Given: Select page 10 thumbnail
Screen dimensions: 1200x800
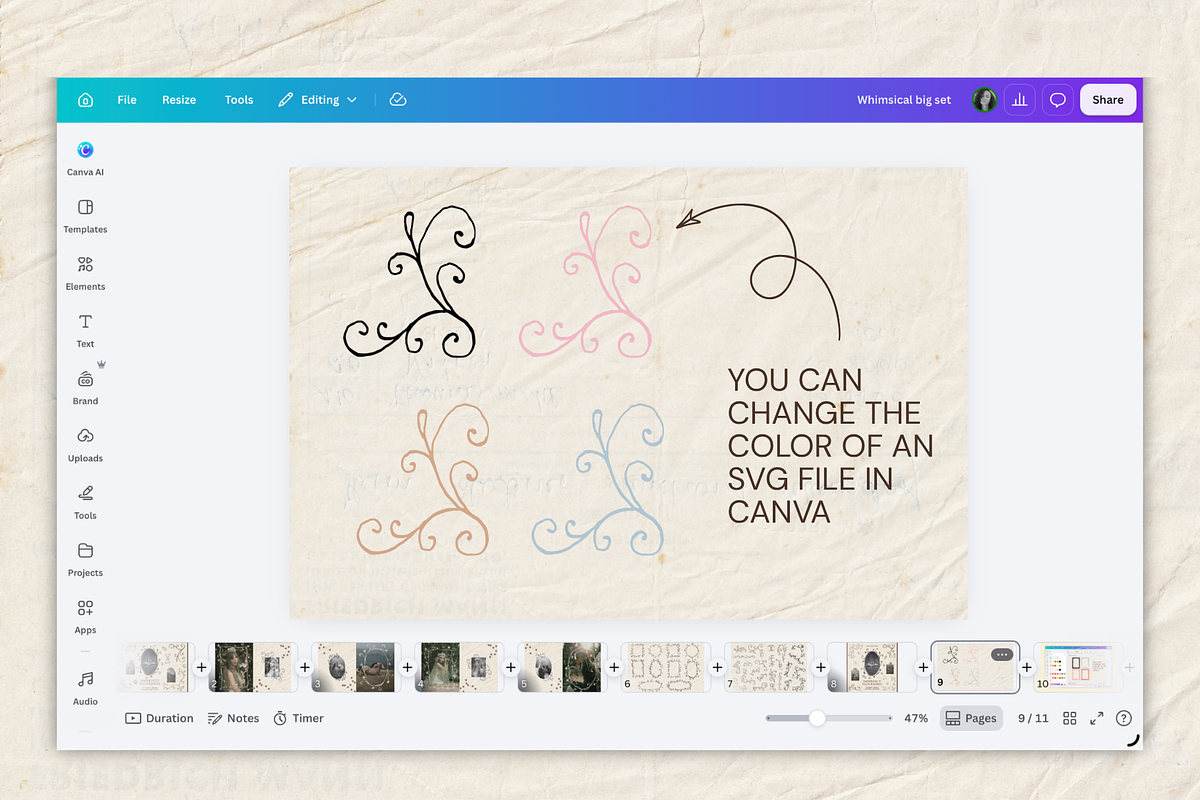Looking at the screenshot, I should coord(1078,667).
